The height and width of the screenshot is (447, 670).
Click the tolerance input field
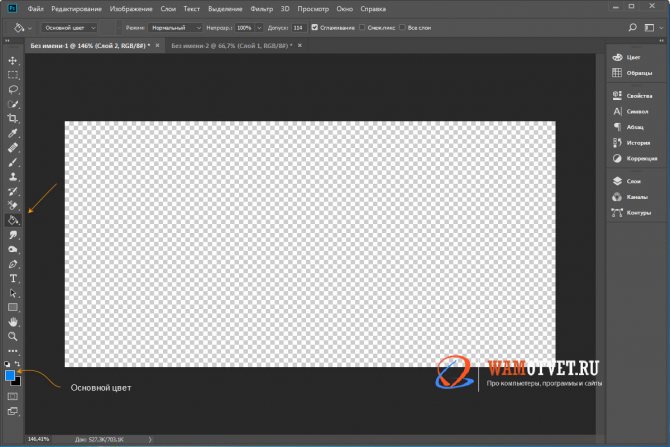(x=299, y=28)
